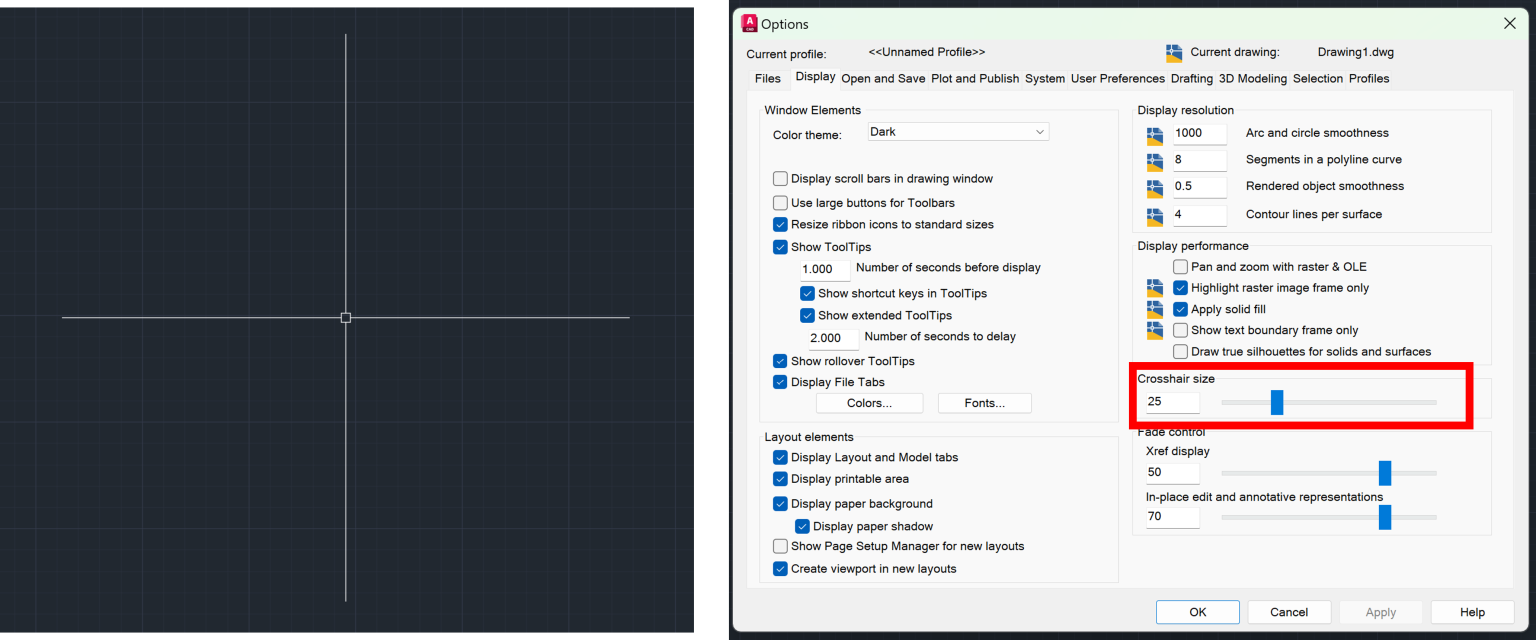
Task: Click the drawing icon beside Segments in a polyline curve
Action: (1153, 159)
